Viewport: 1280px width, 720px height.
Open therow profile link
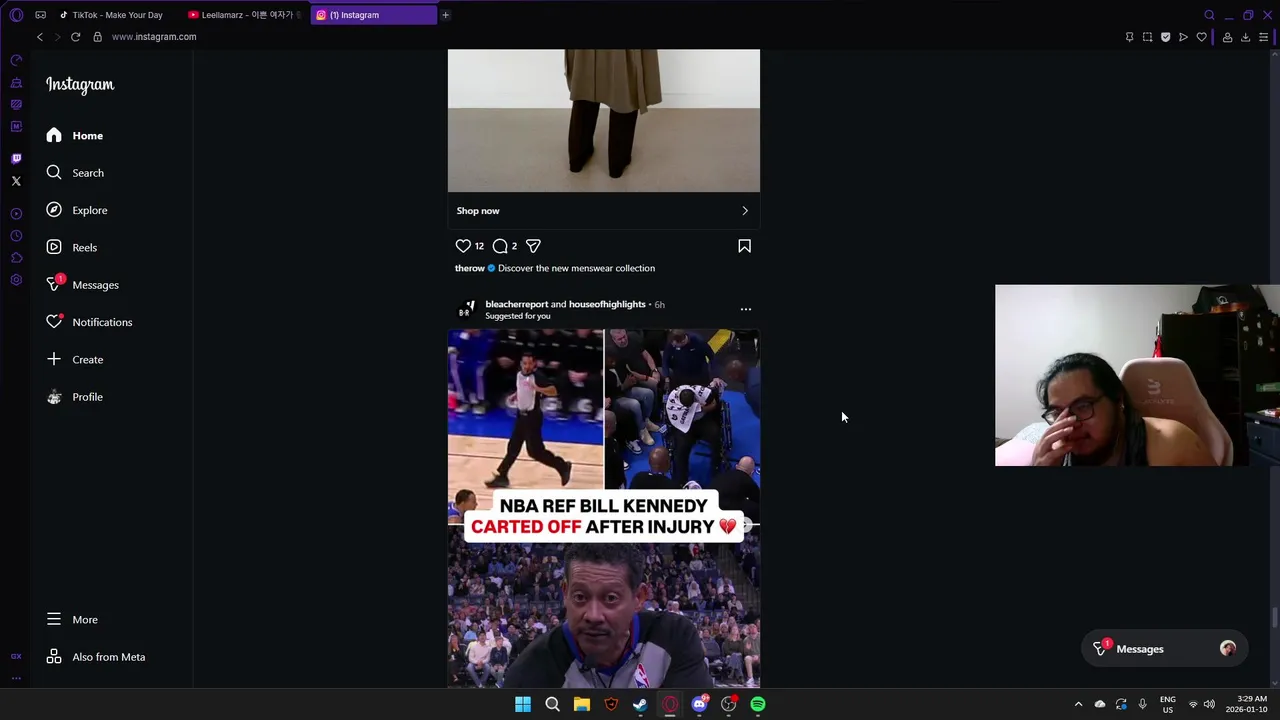pyautogui.click(x=469, y=268)
